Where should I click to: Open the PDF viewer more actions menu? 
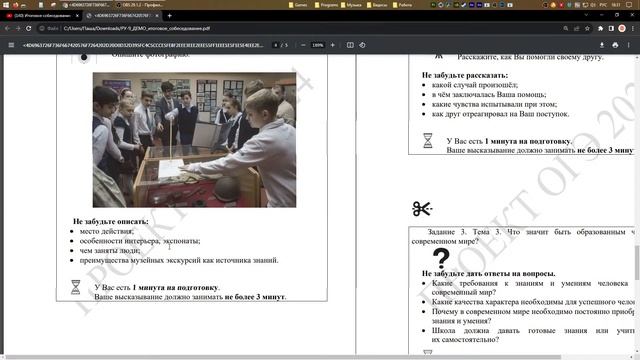coord(629,45)
